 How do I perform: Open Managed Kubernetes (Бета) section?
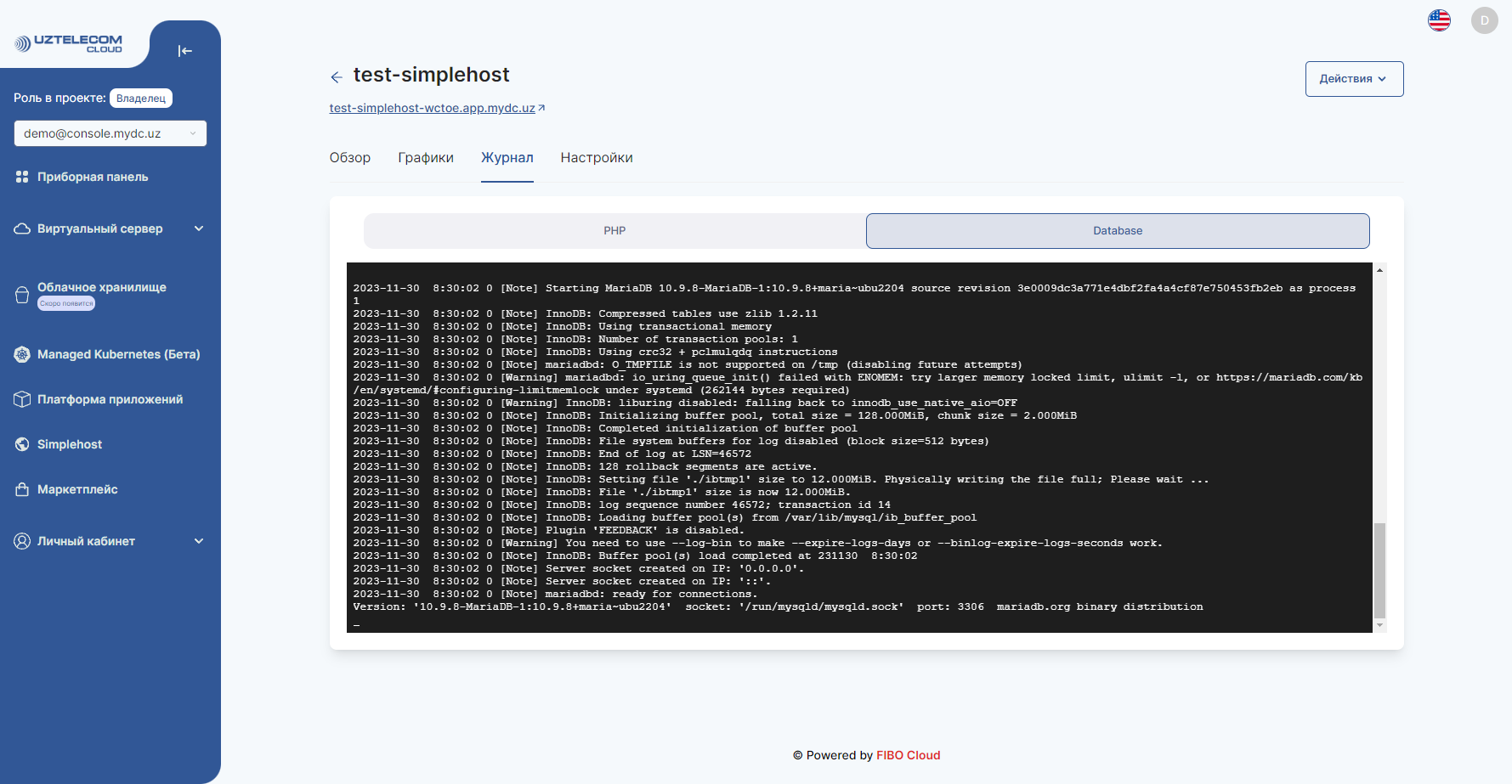21,354
